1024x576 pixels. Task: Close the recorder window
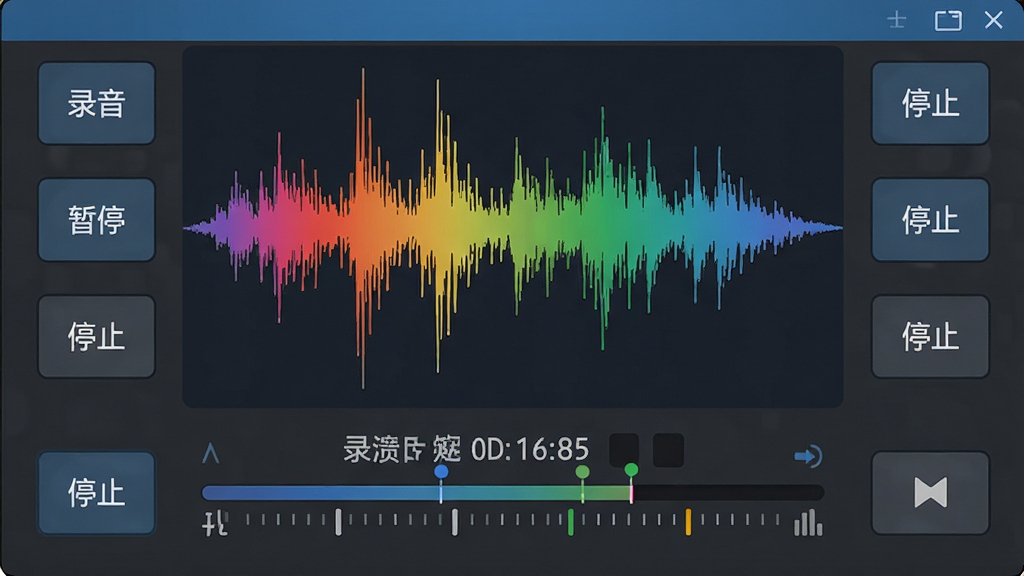993,20
